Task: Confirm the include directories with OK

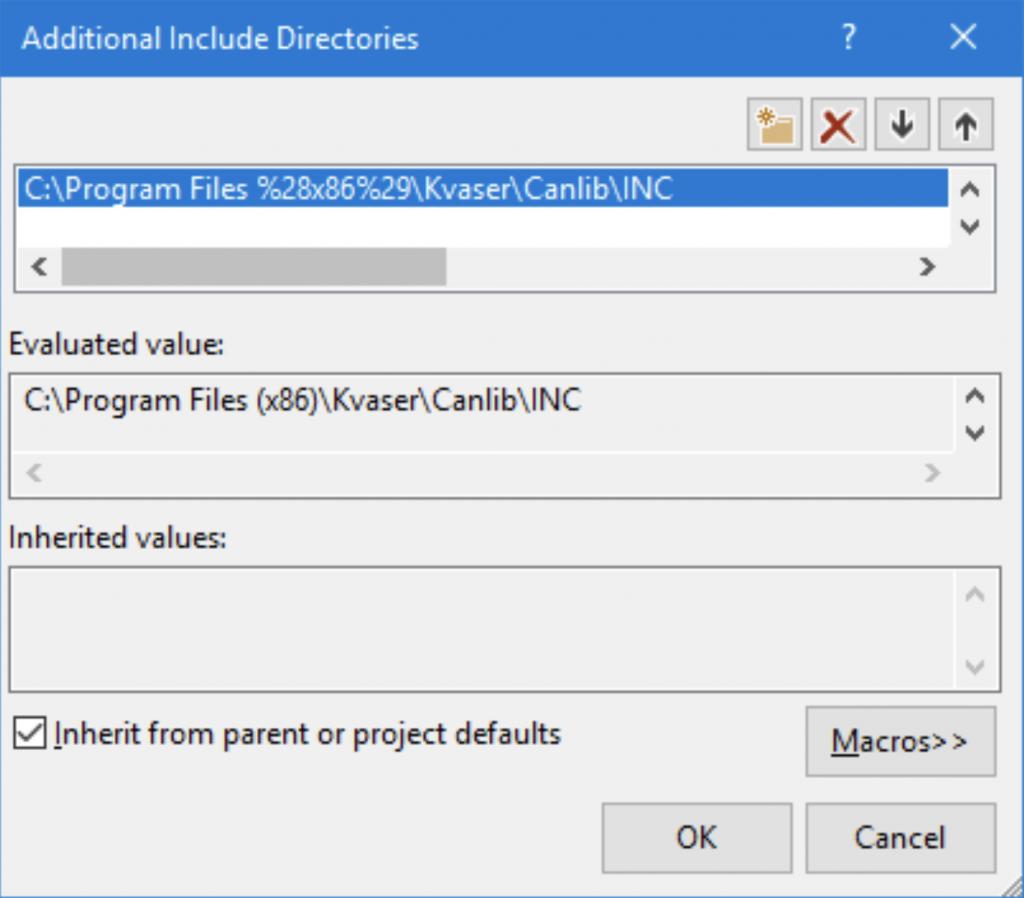Action: pyautogui.click(x=696, y=838)
